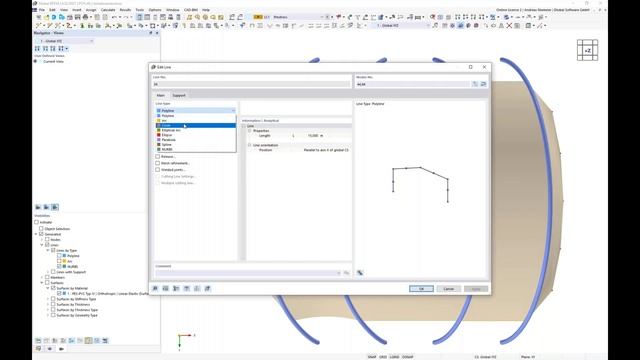640x360 pixels.
Task: Enable the Welded joints checkbox
Action: [158, 170]
